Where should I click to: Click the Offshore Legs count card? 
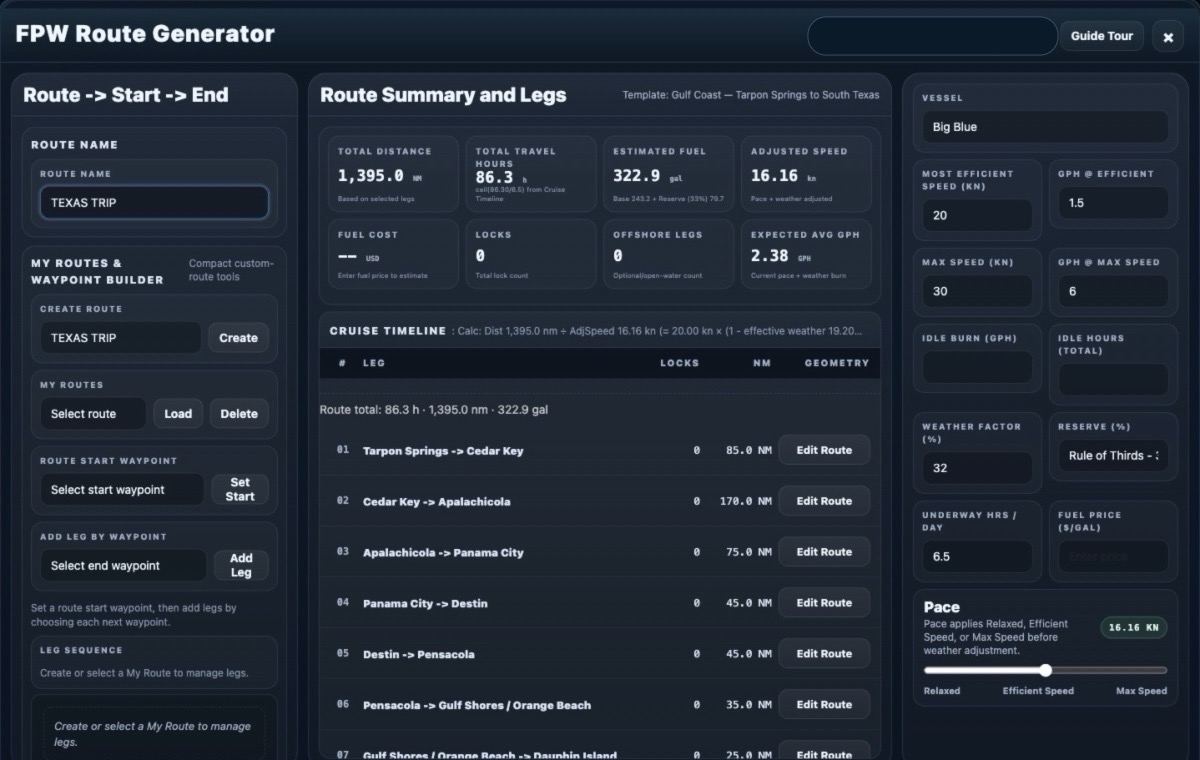click(x=669, y=254)
